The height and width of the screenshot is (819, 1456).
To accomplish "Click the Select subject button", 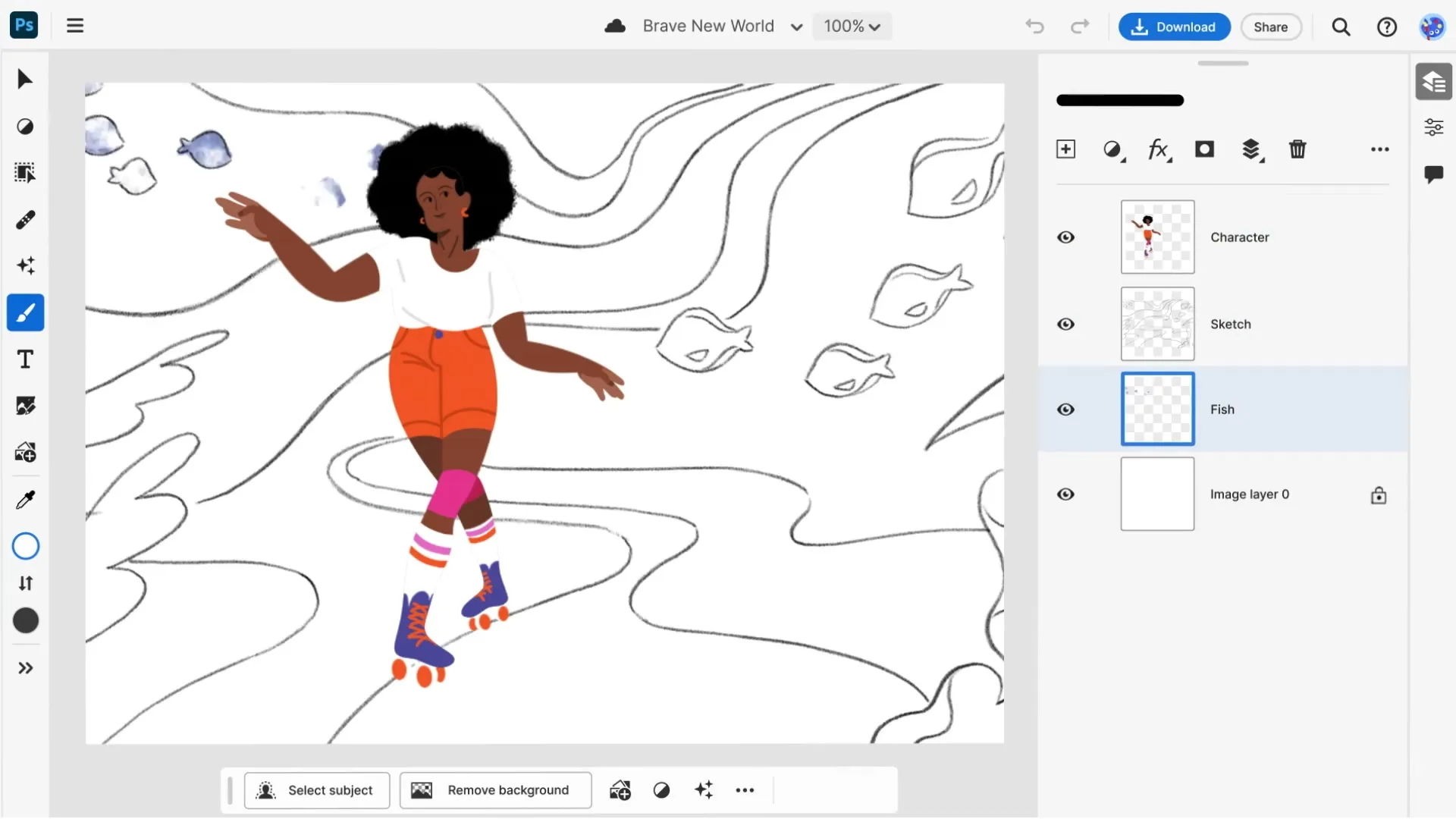I will (317, 790).
